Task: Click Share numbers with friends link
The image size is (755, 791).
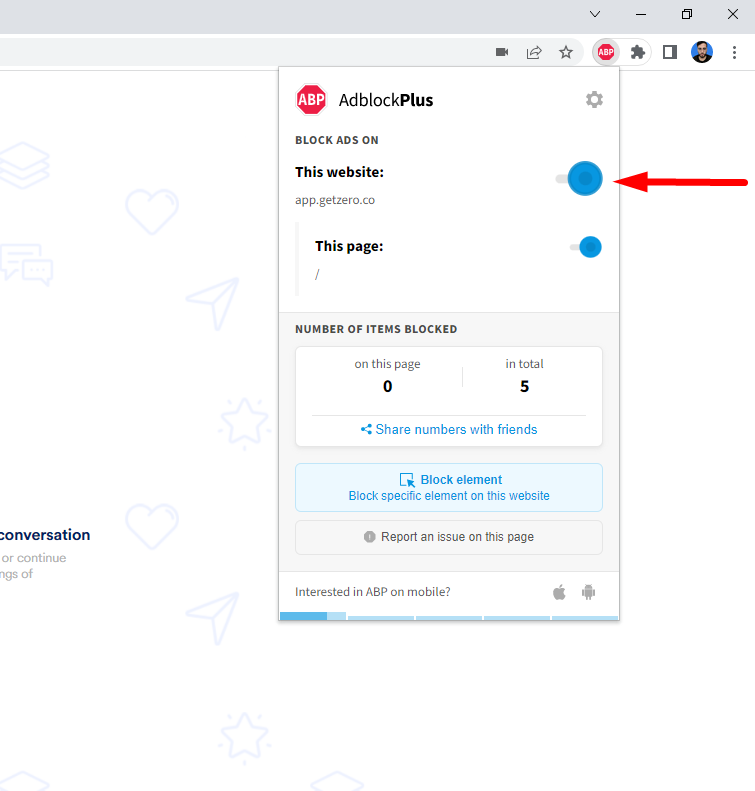Action: tap(449, 429)
